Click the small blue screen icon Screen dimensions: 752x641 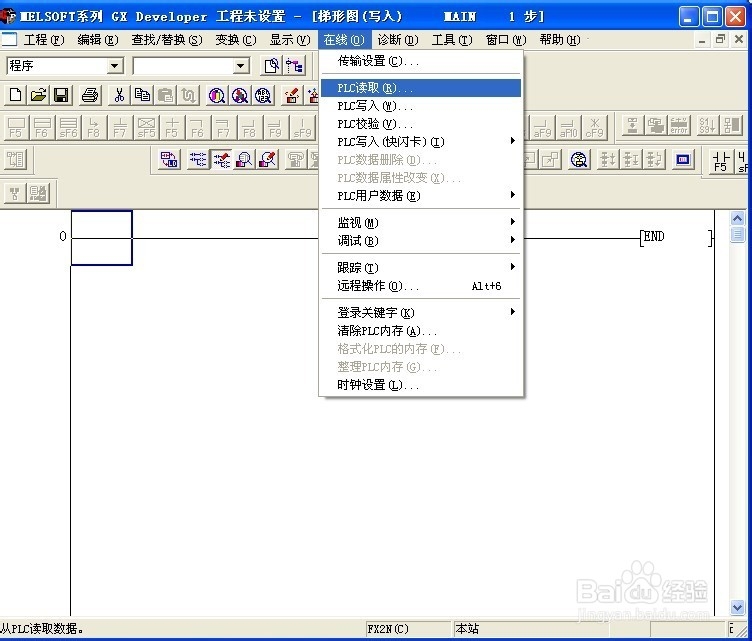coord(683,159)
